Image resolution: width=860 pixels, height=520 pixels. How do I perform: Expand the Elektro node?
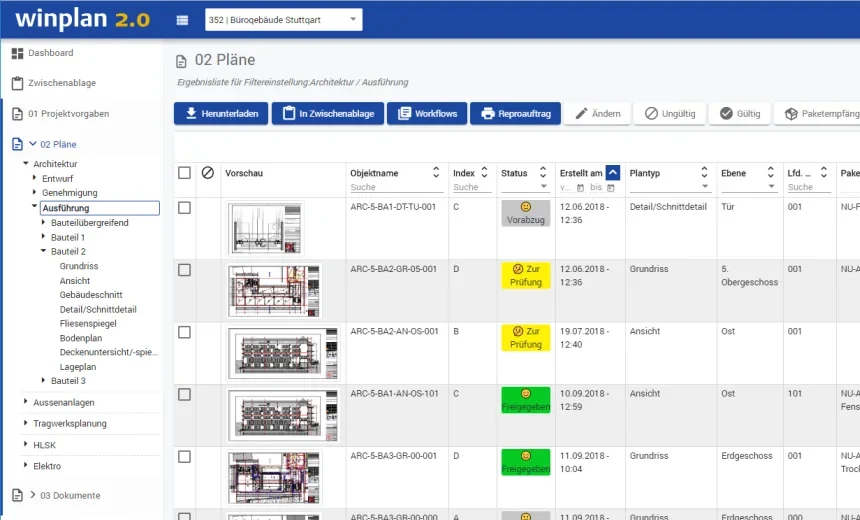[25, 465]
